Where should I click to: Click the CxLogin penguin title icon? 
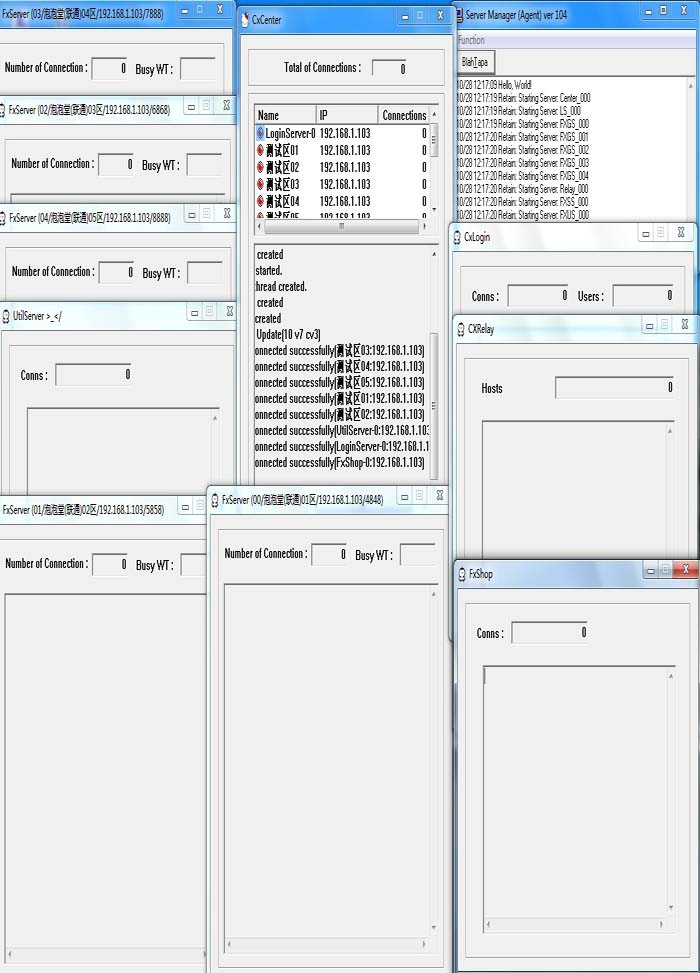[x=457, y=237]
